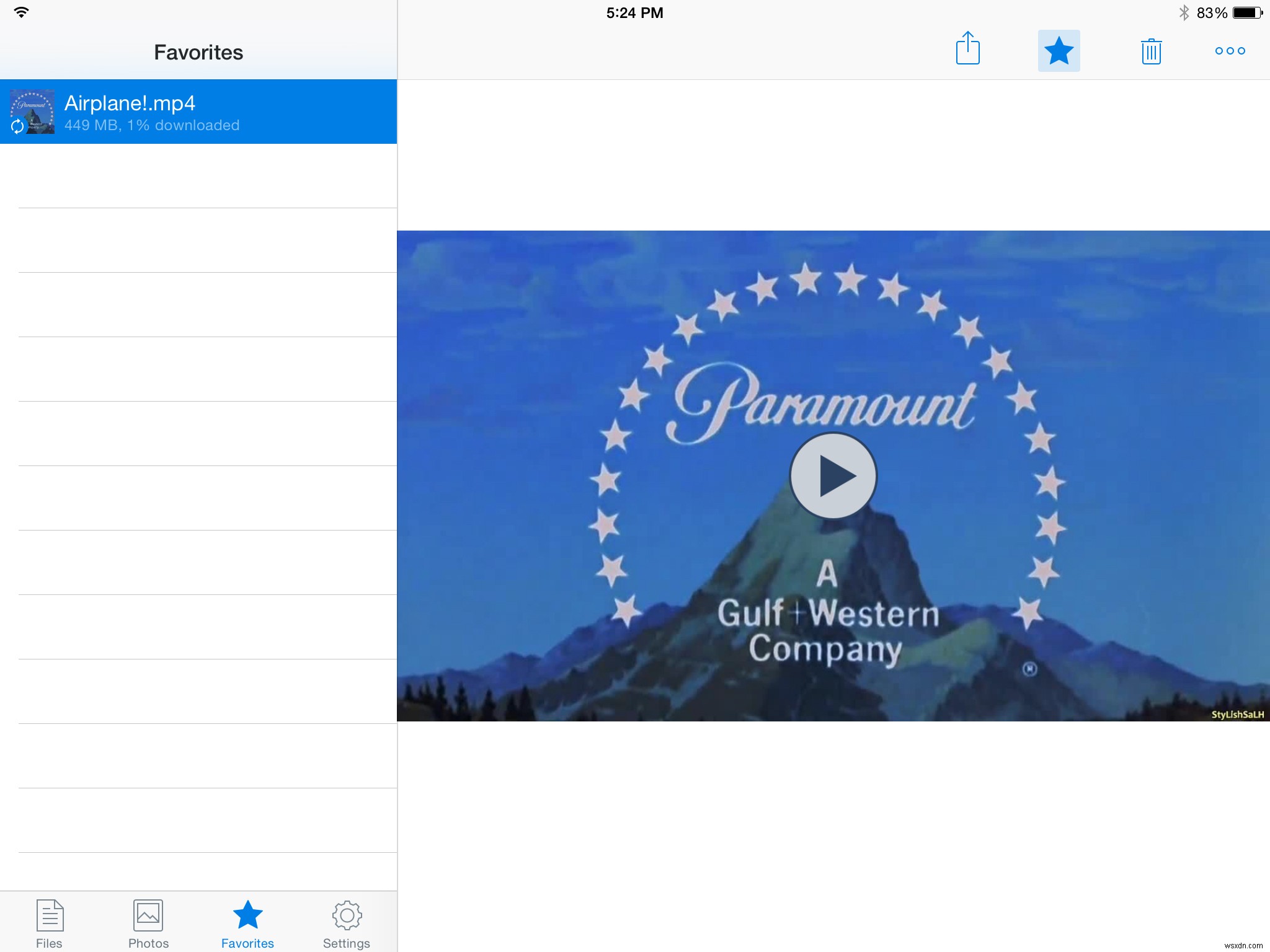This screenshot has width=1270, height=952.
Task: Tap the 449 MB download progress text
Action: pos(152,125)
